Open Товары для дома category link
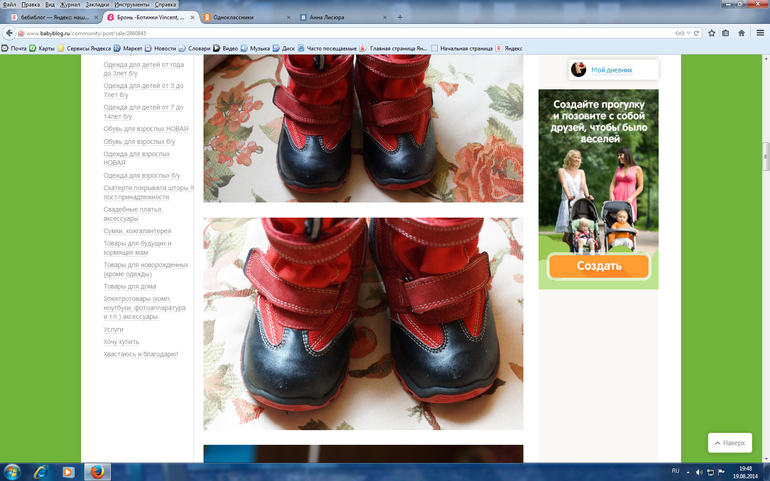 click(129, 286)
